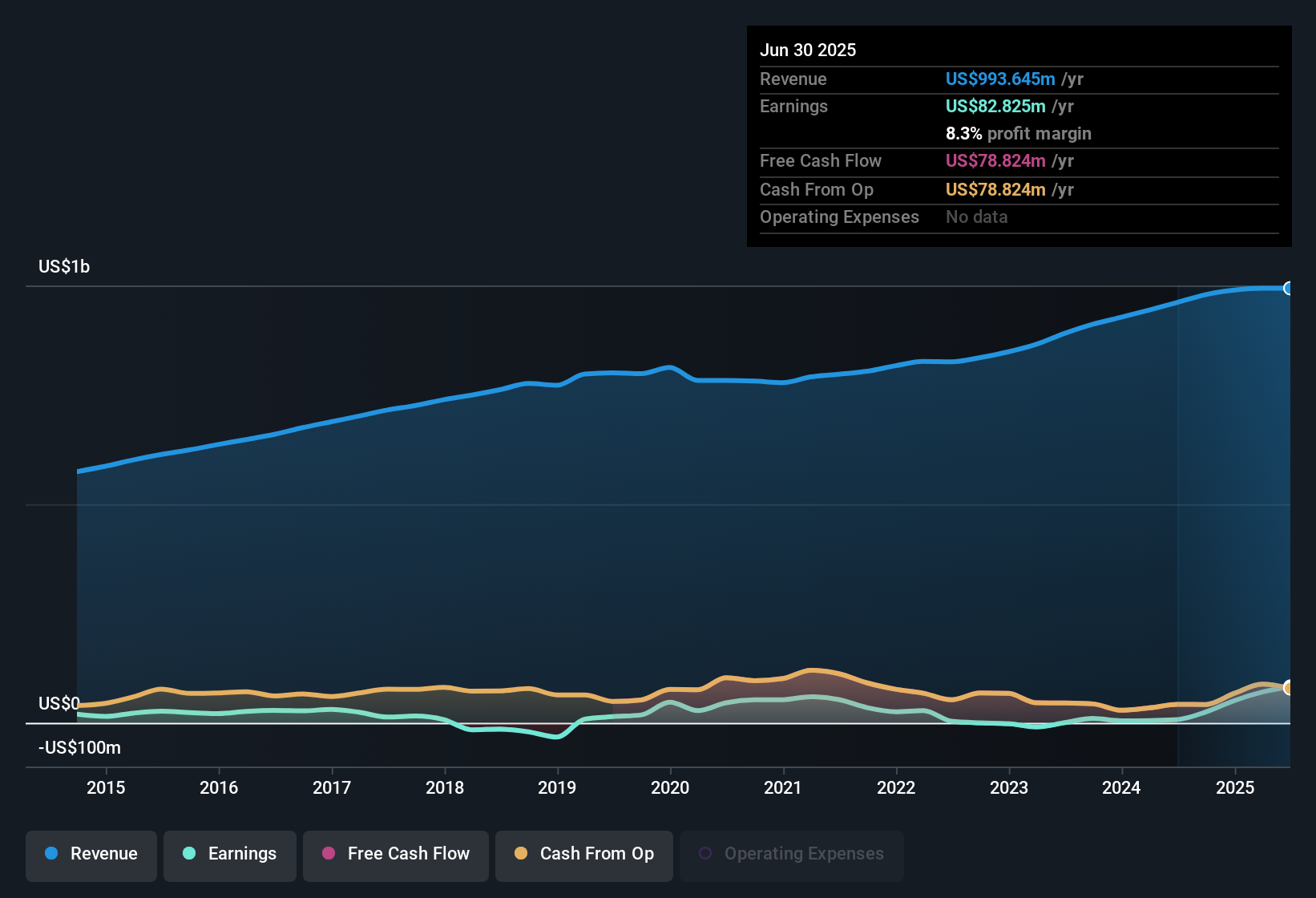Enable the Operating Expenses legend series
Image resolution: width=1316 pixels, height=898 pixels.
tap(792, 855)
